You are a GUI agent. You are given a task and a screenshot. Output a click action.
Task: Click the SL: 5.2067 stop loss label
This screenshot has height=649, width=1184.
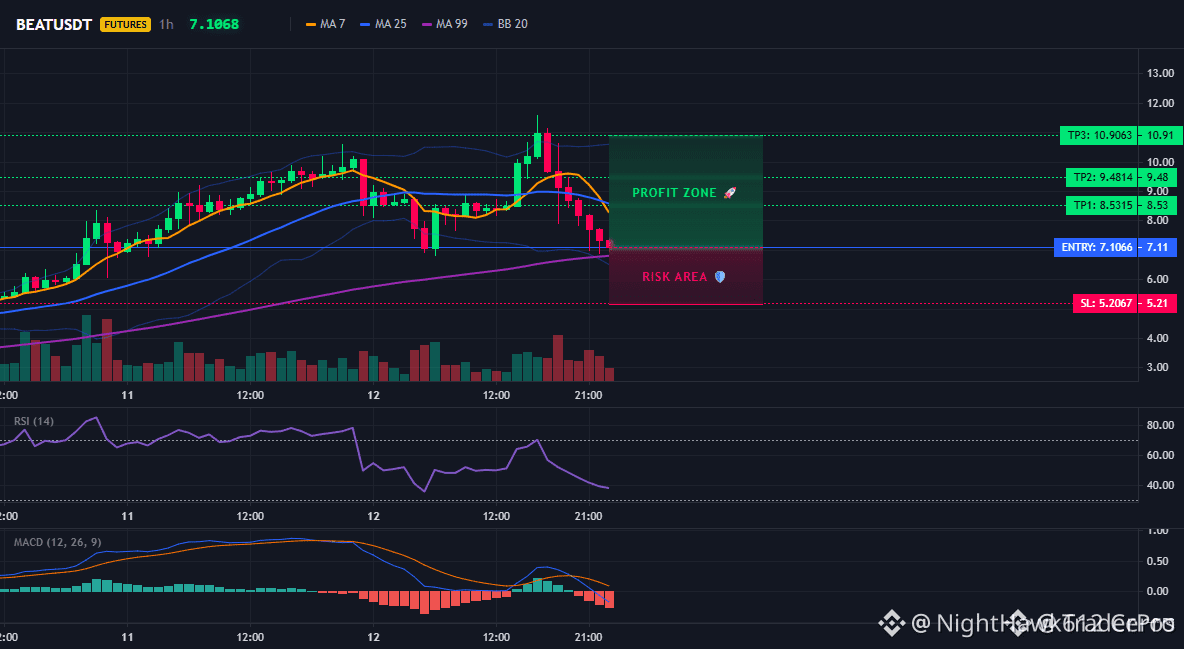click(1104, 303)
